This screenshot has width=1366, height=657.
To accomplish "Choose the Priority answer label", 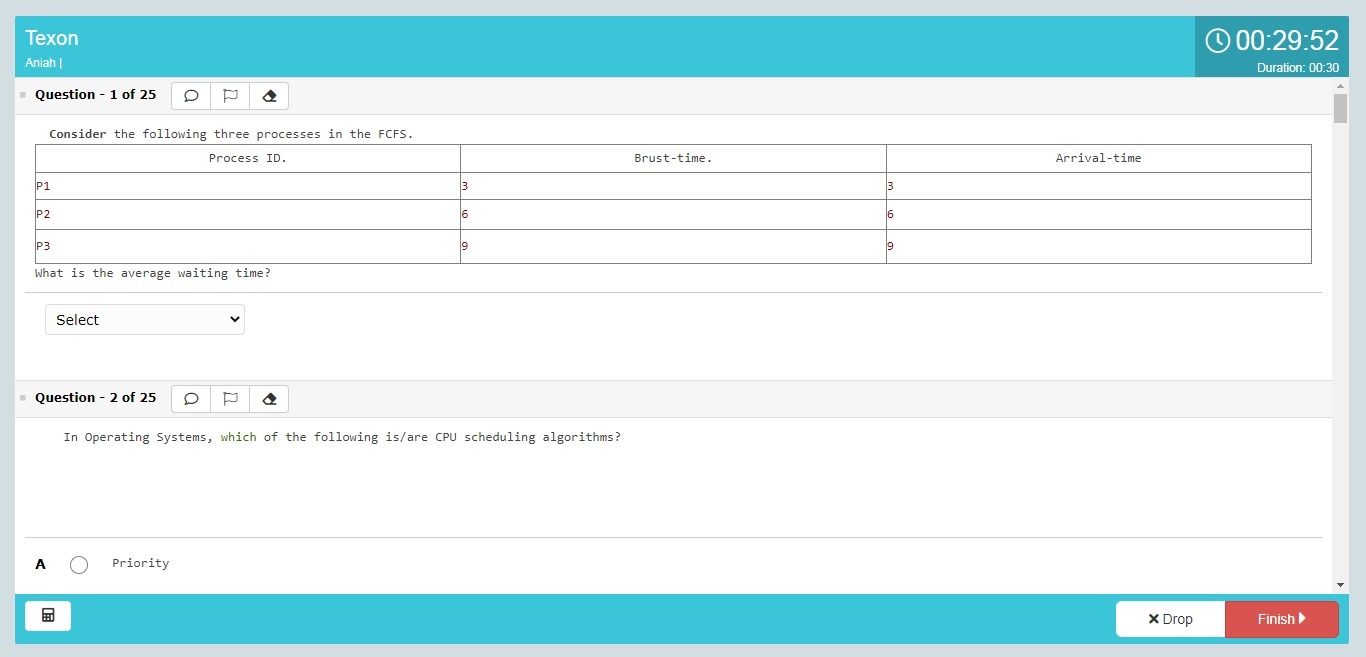I will click(x=140, y=564).
